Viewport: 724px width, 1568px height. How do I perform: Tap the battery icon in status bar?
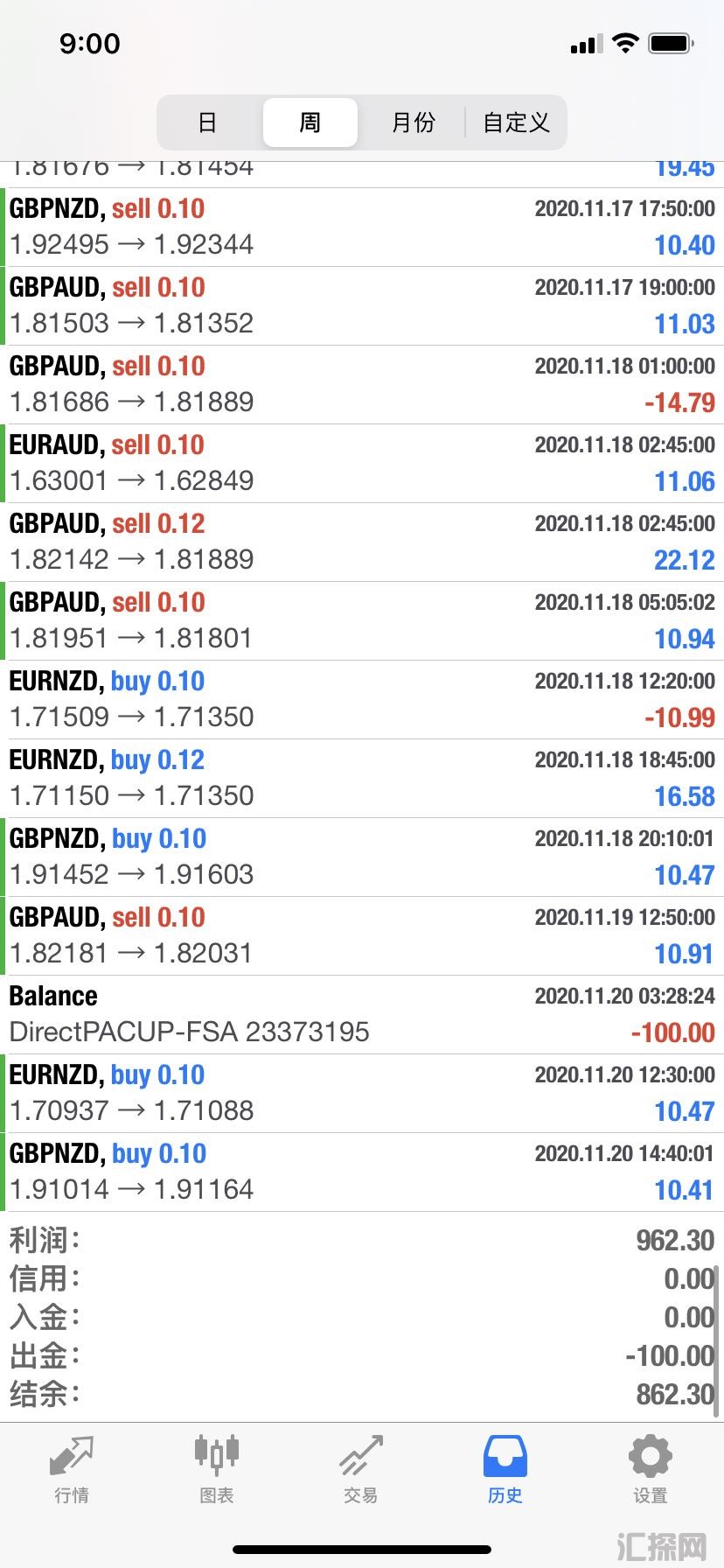[x=672, y=43]
